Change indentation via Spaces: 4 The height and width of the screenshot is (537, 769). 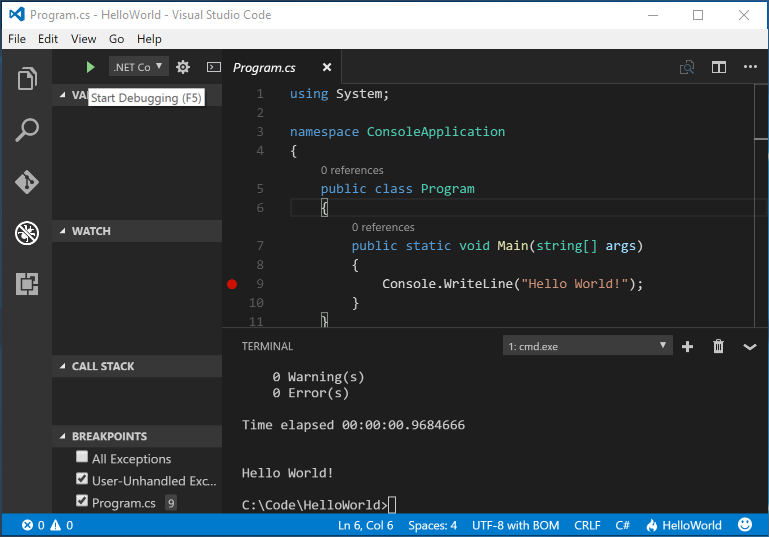(433, 525)
